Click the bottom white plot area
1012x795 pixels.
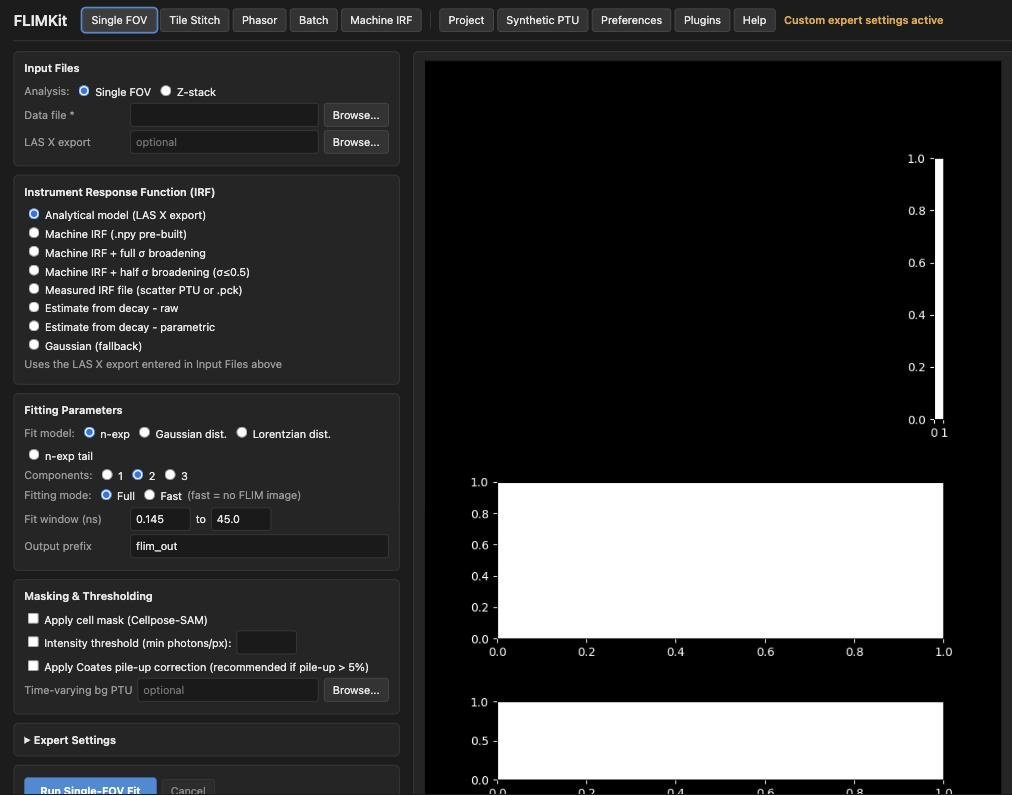click(x=720, y=741)
